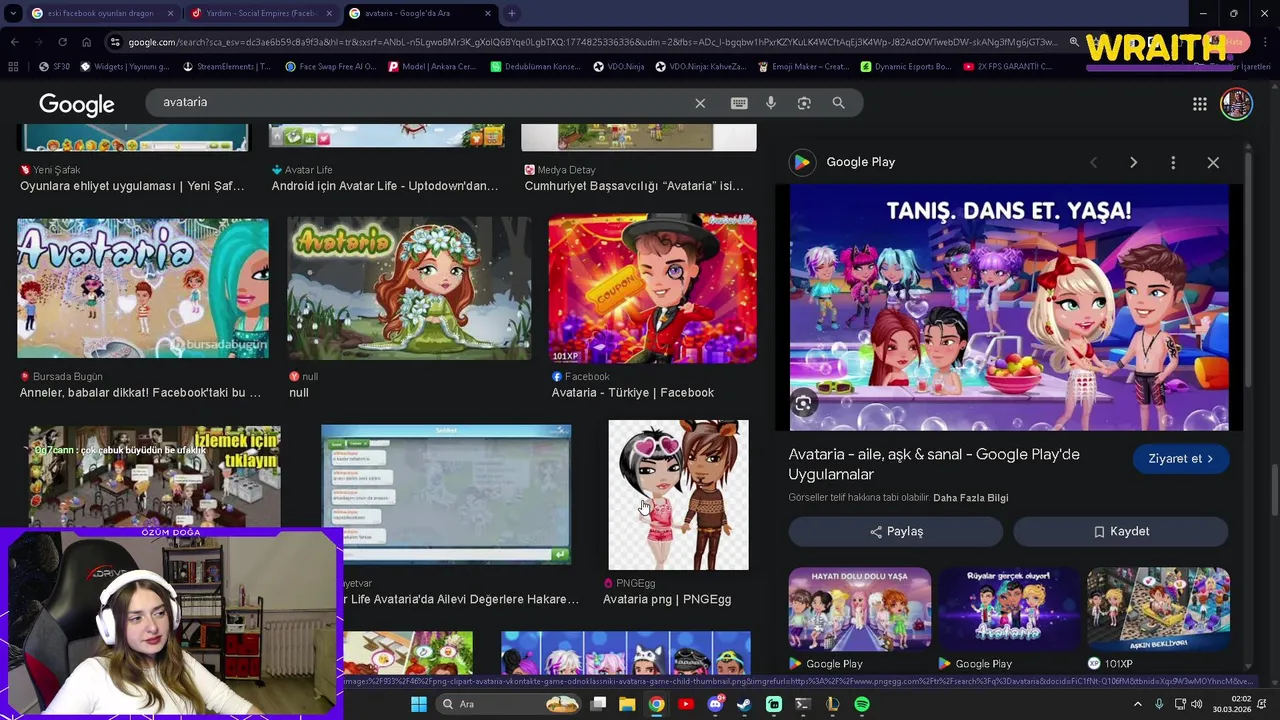Open Chrome home page button

(x=86, y=42)
